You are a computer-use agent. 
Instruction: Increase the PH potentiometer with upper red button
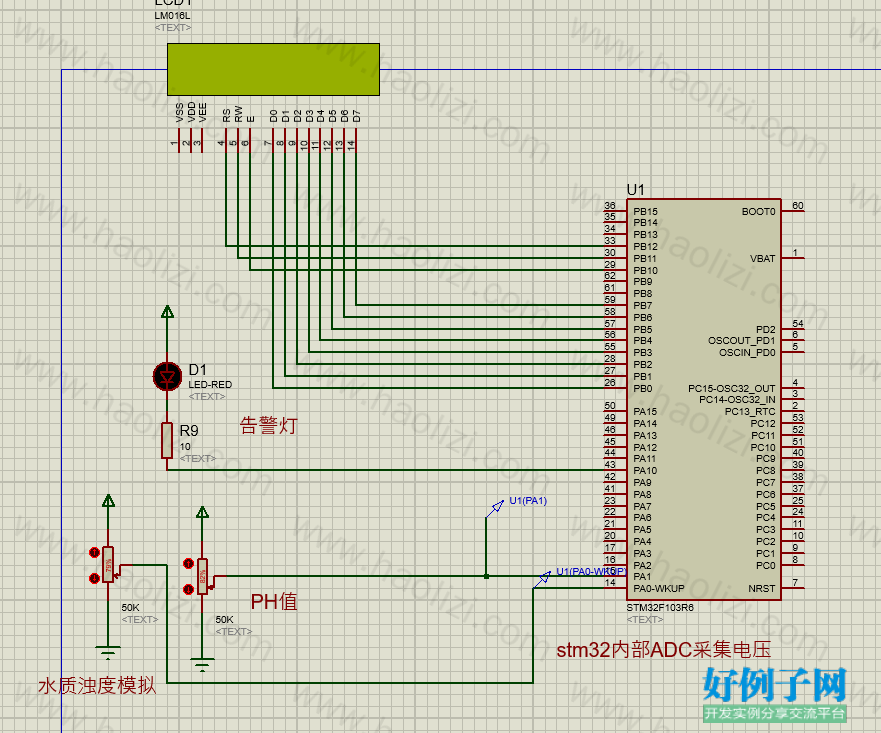189,563
